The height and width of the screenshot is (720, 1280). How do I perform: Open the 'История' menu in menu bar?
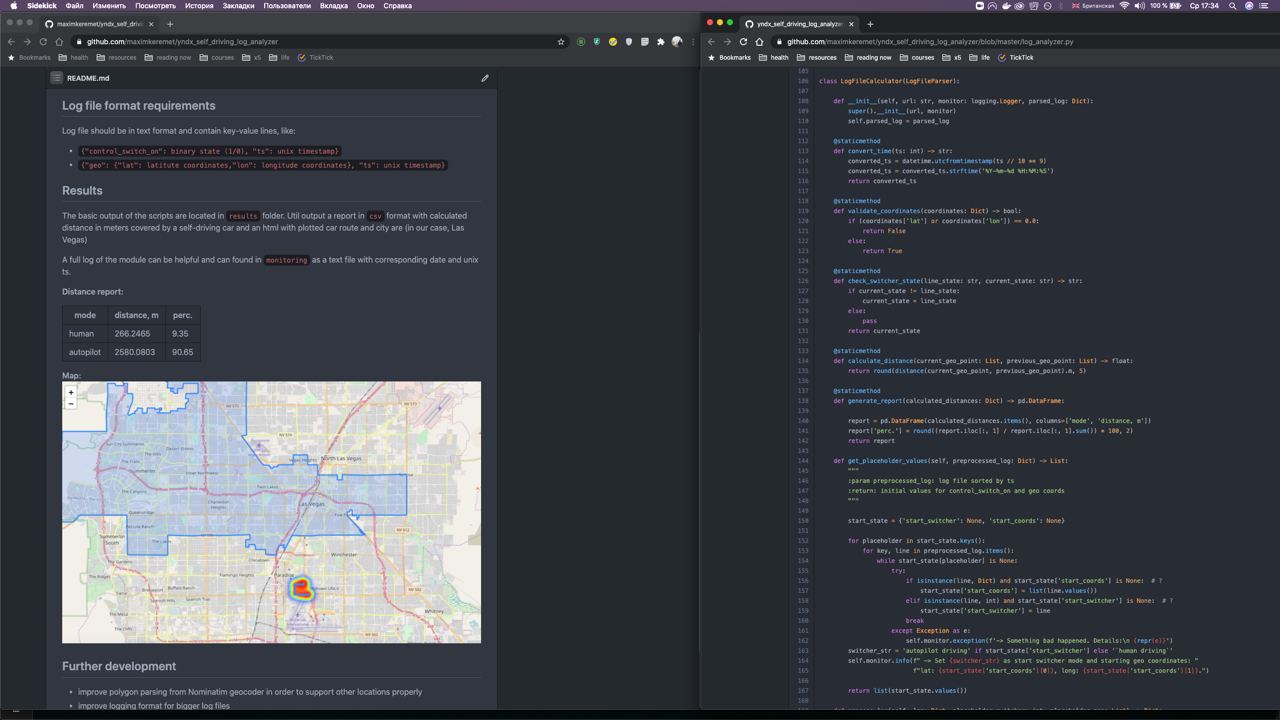pyautogui.click(x=198, y=6)
